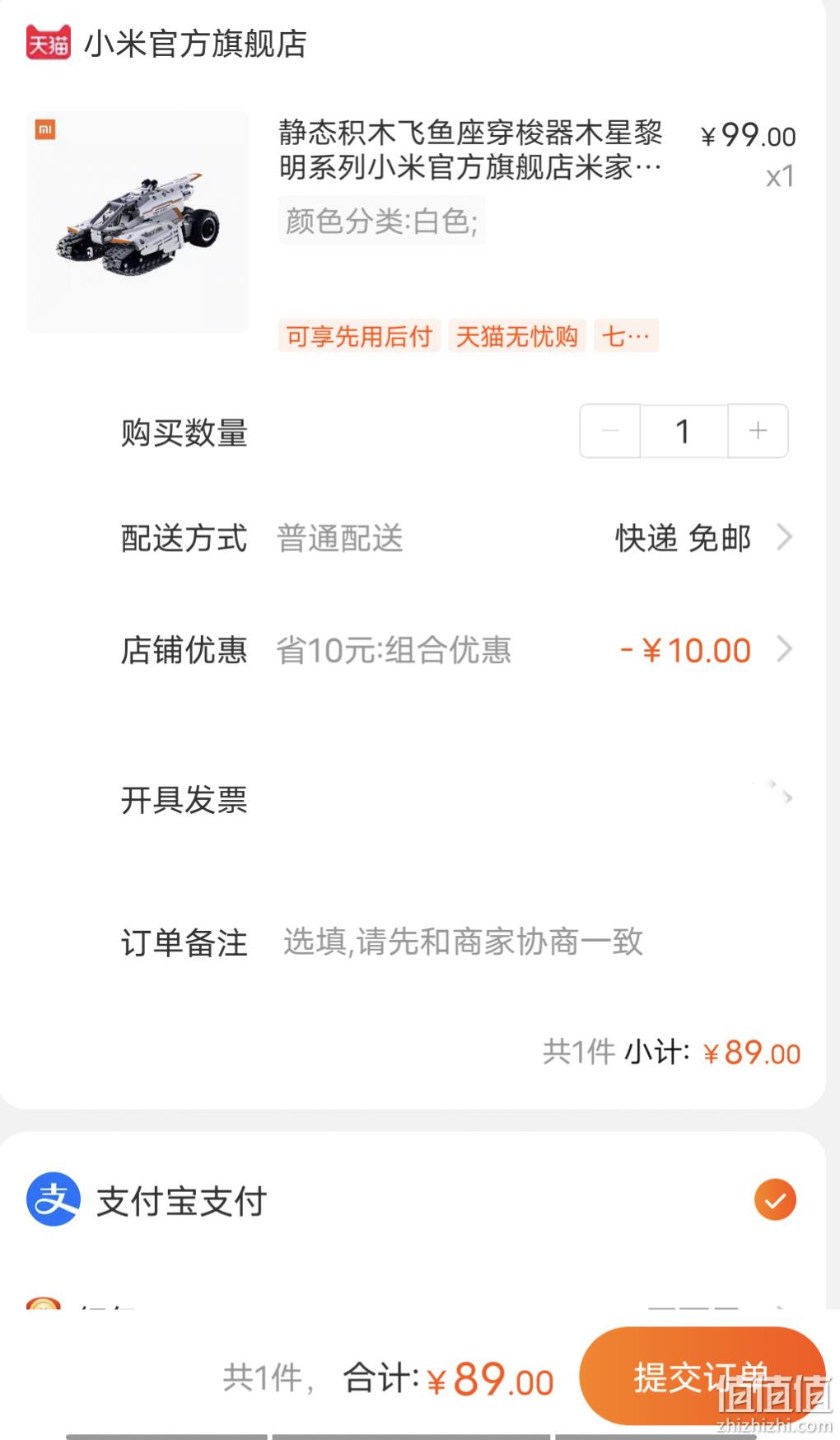Open the building blocks product thumbnail
The height and width of the screenshot is (1440, 840).
tap(138, 222)
